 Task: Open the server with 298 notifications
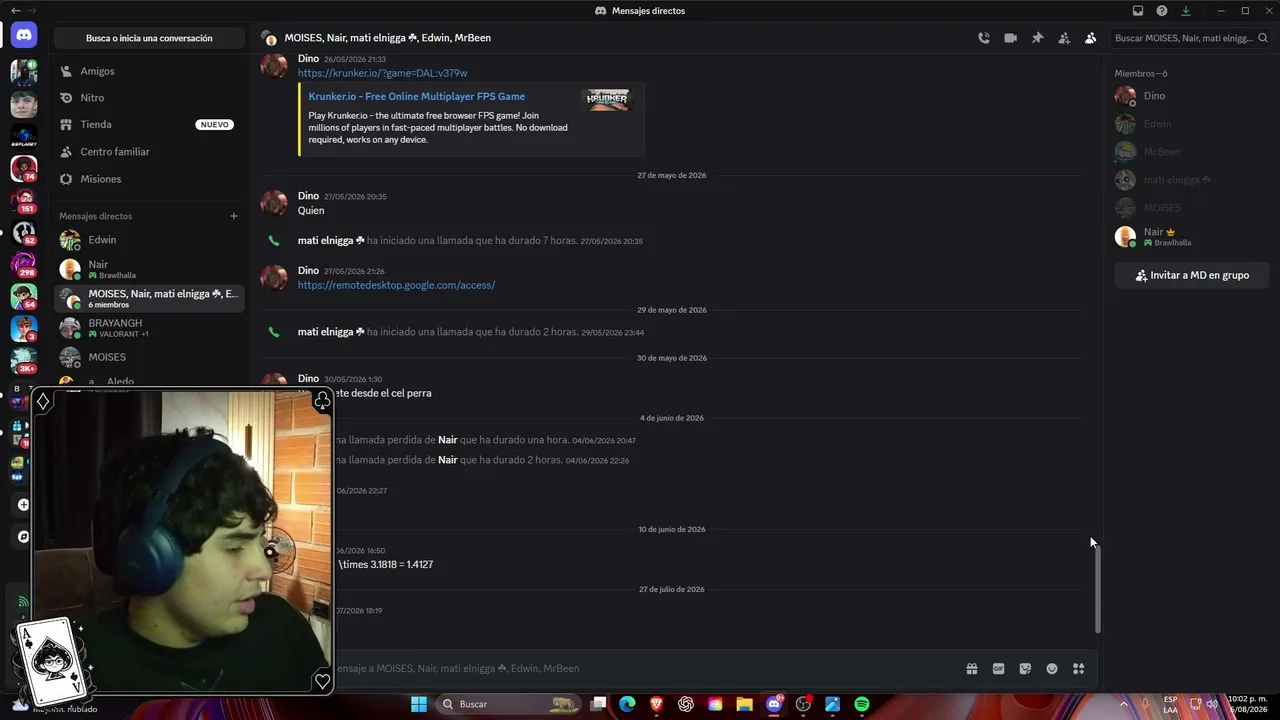(x=24, y=264)
